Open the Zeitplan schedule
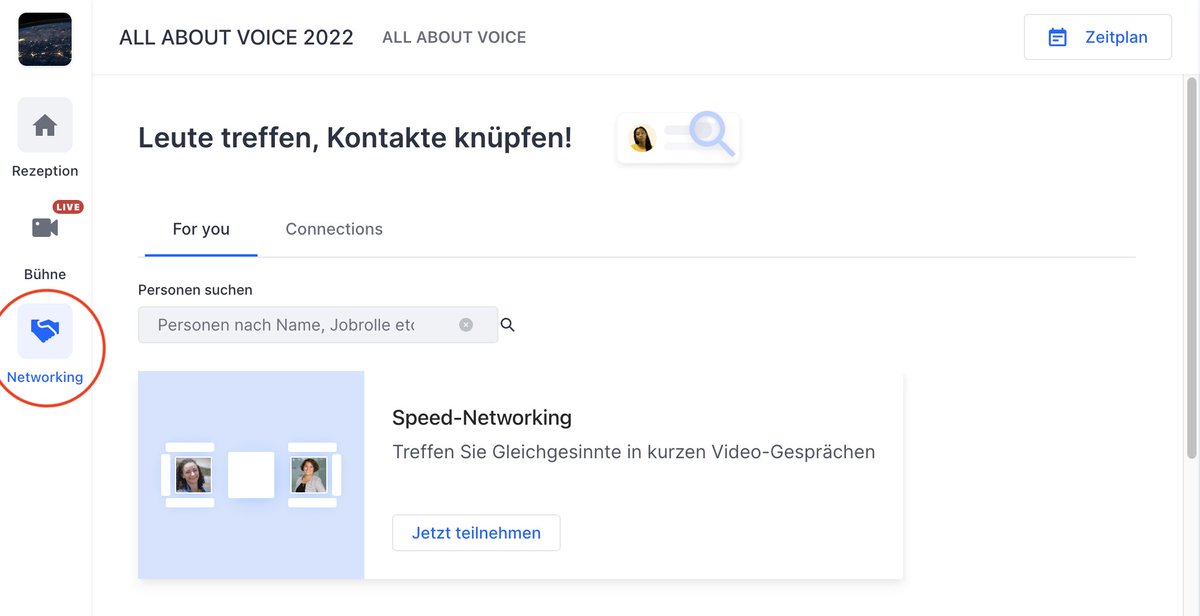Viewport: 1200px width, 616px height. (x=1097, y=36)
